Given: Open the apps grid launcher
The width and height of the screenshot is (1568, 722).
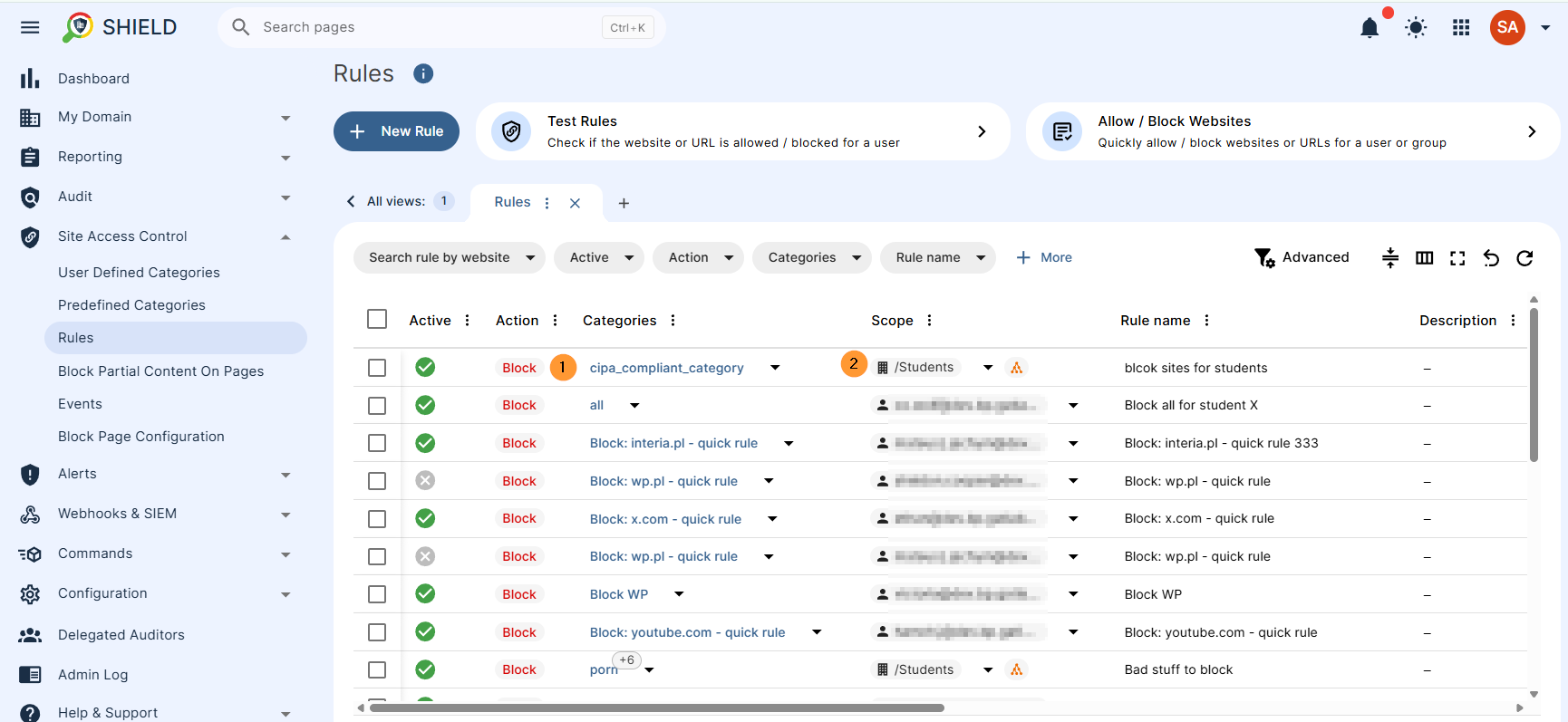Looking at the screenshot, I should [1461, 28].
